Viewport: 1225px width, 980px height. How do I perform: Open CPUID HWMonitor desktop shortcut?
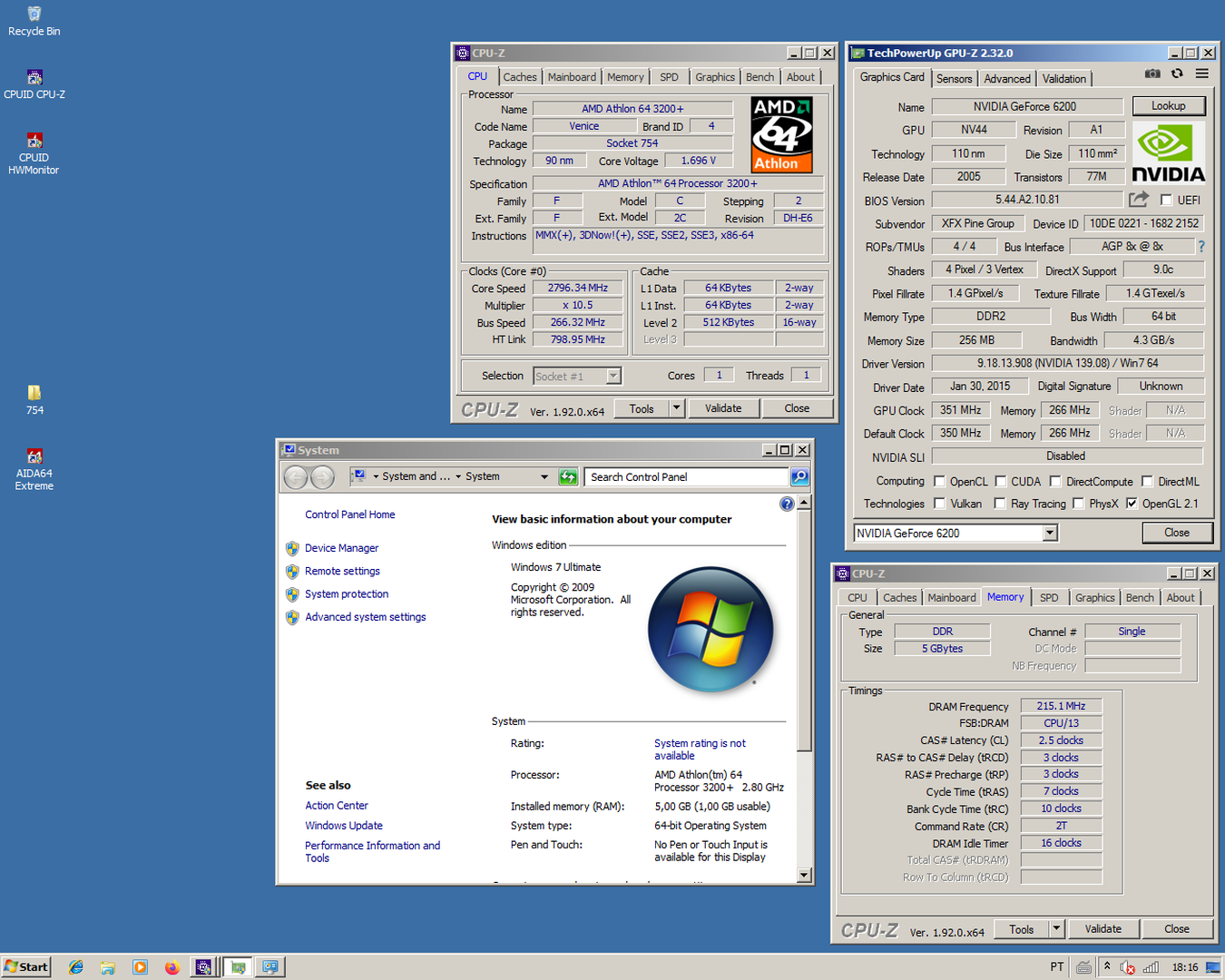(34, 153)
